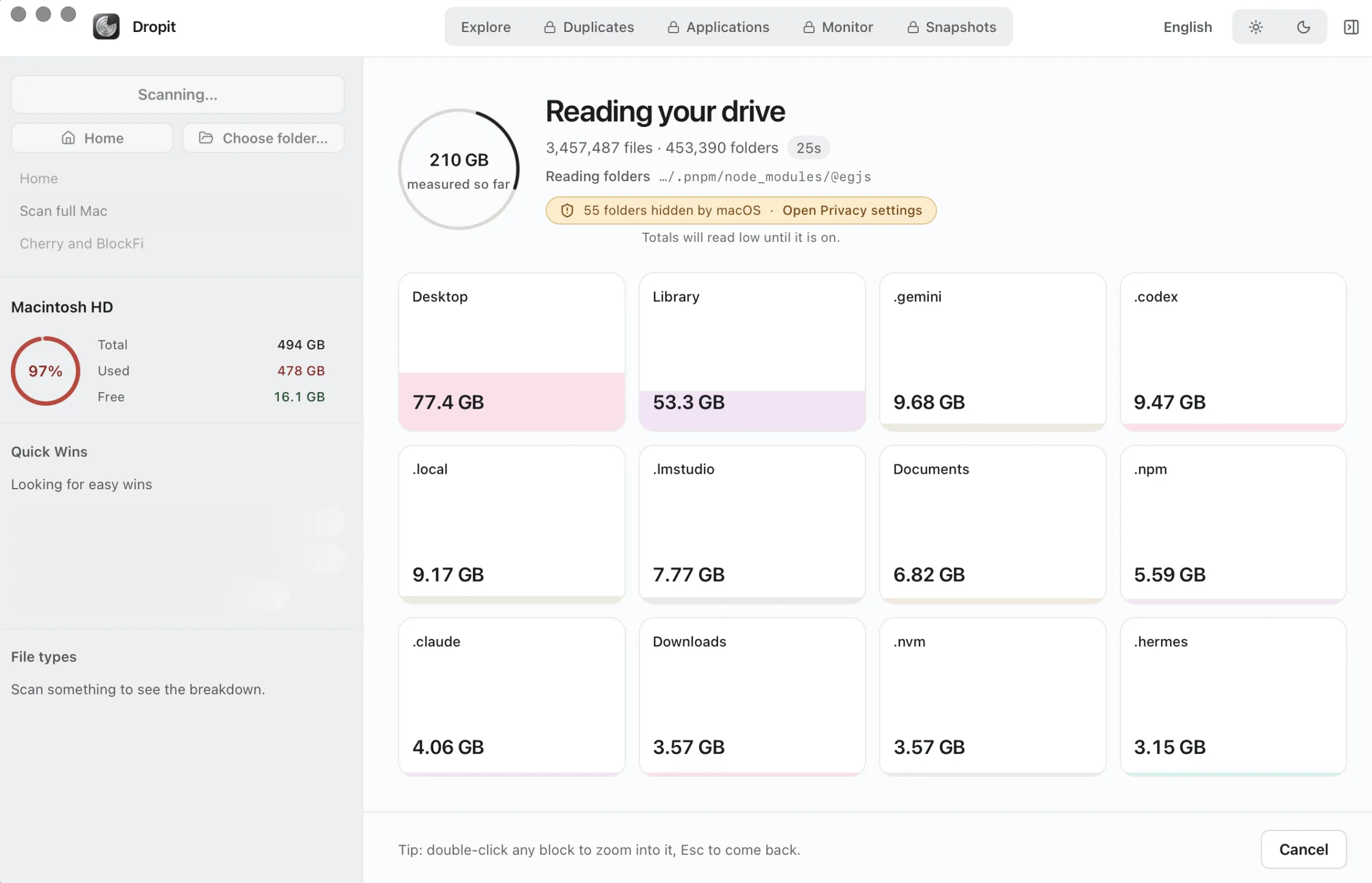Open the Applications tab
Screen dimensions: 1372x883
[x=718, y=27]
